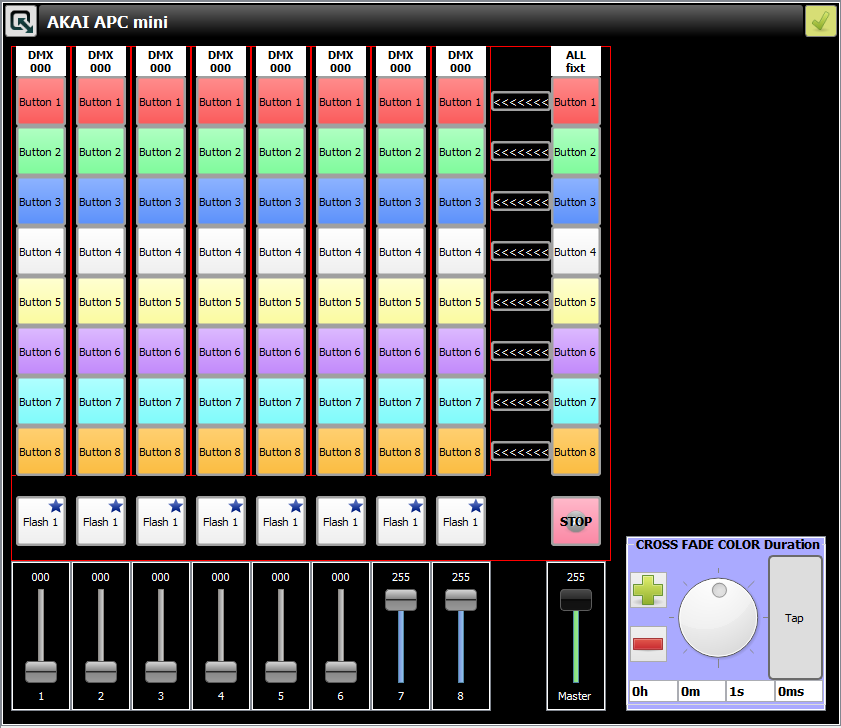Click the arrow strip beside ALL fixt Button 5
The height and width of the screenshot is (728, 841).
tap(520, 302)
